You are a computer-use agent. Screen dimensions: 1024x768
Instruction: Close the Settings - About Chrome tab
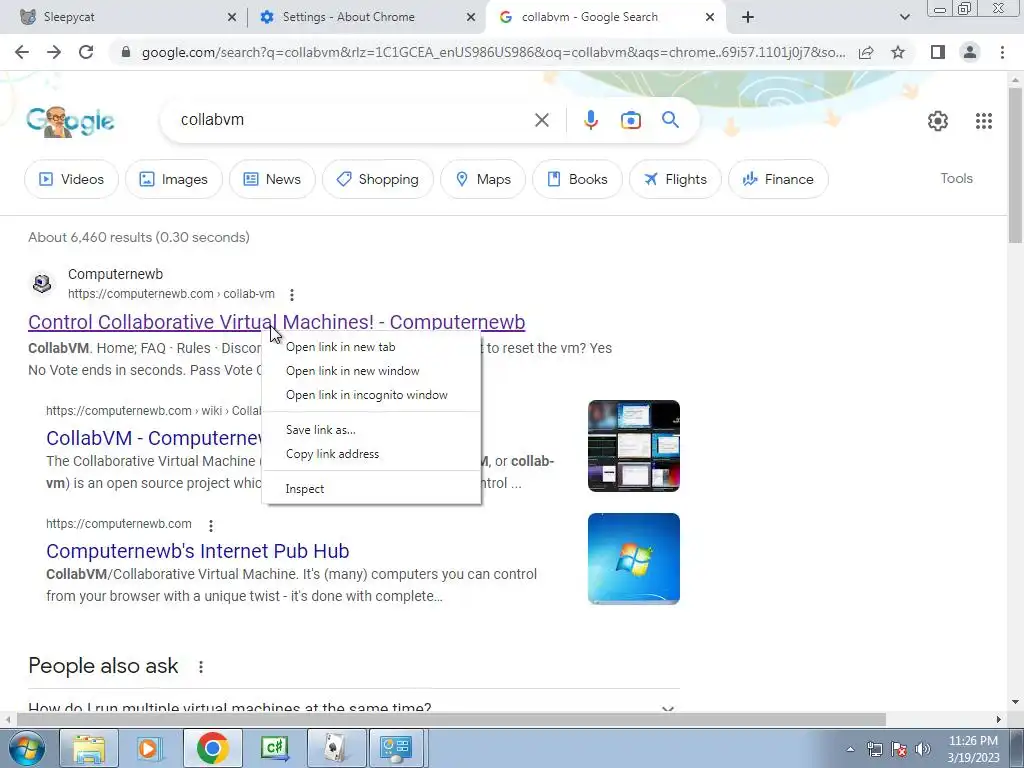pos(471,18)
